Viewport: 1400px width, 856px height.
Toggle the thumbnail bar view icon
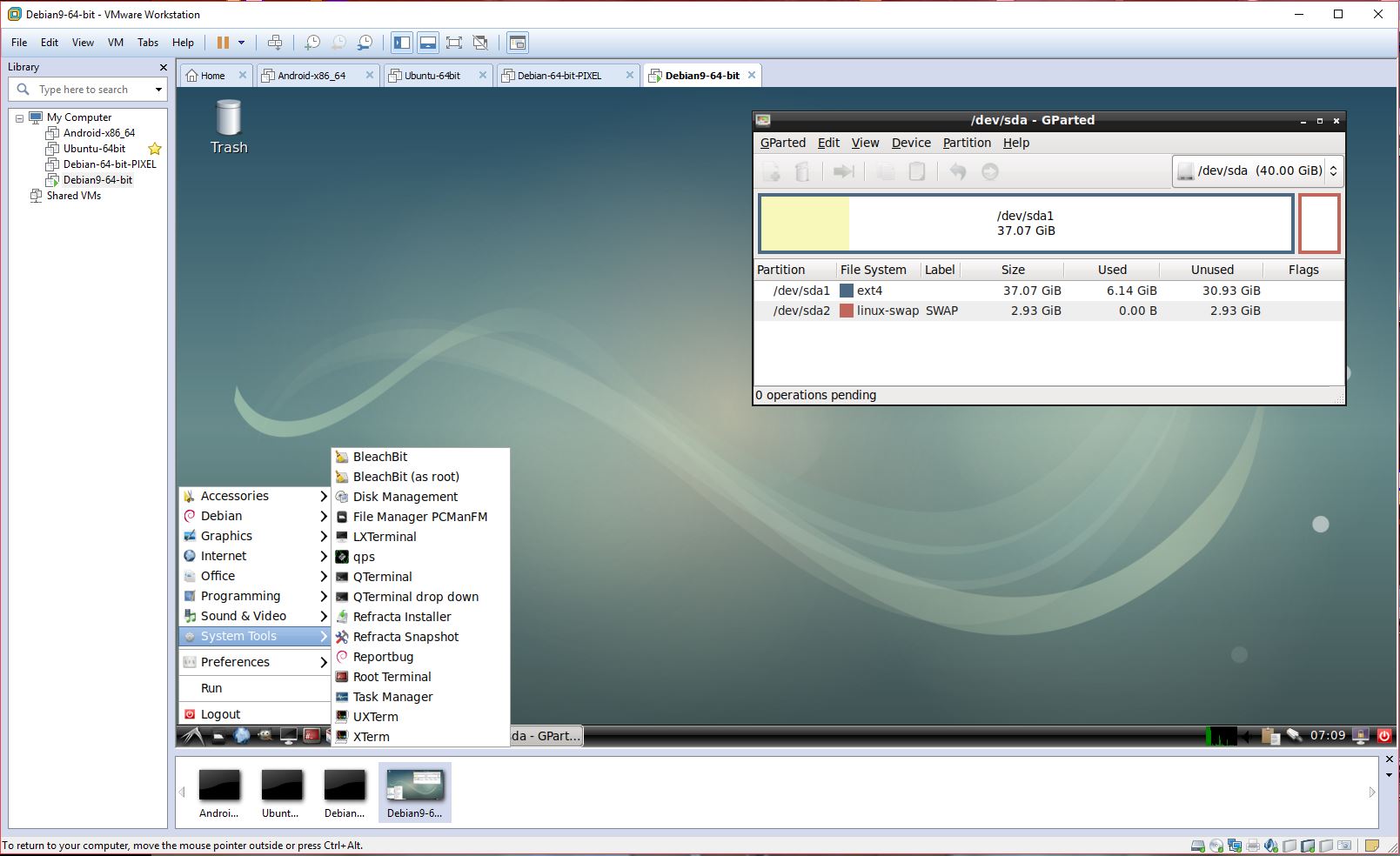(x=428, y=43)
